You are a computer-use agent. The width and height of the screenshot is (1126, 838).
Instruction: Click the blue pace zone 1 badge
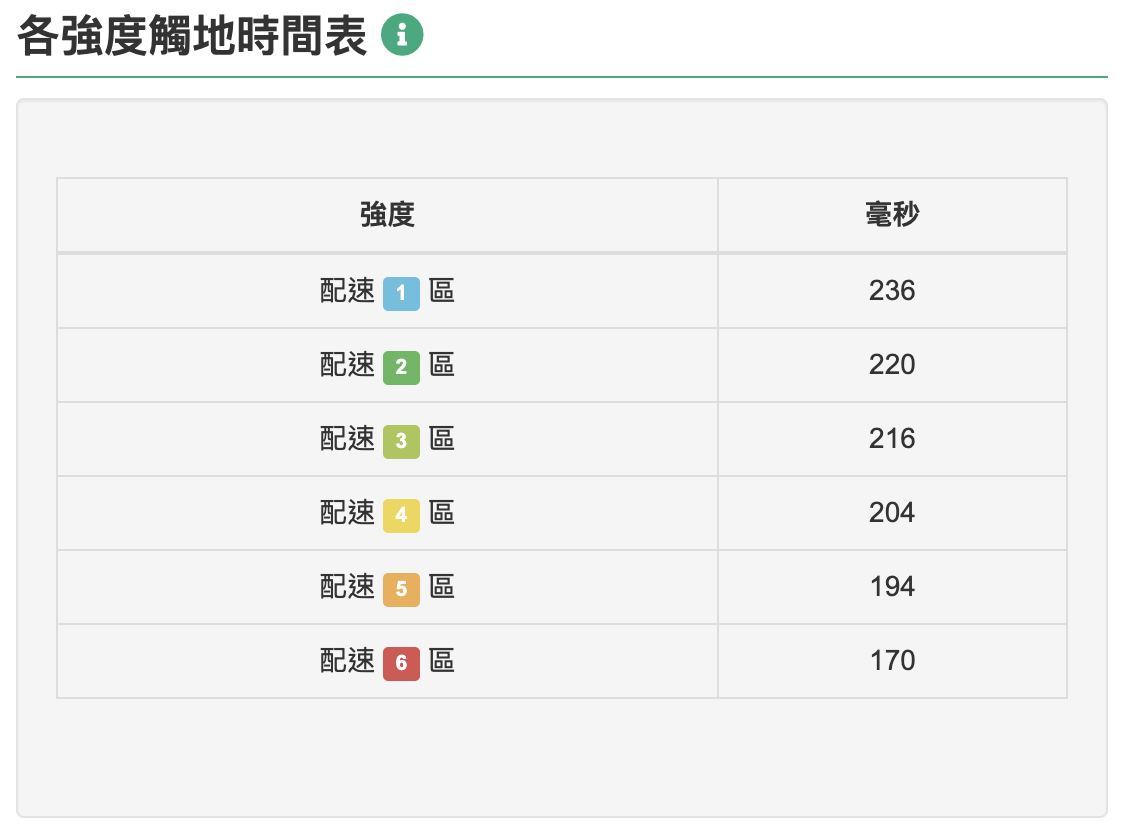tap(401, 293)
